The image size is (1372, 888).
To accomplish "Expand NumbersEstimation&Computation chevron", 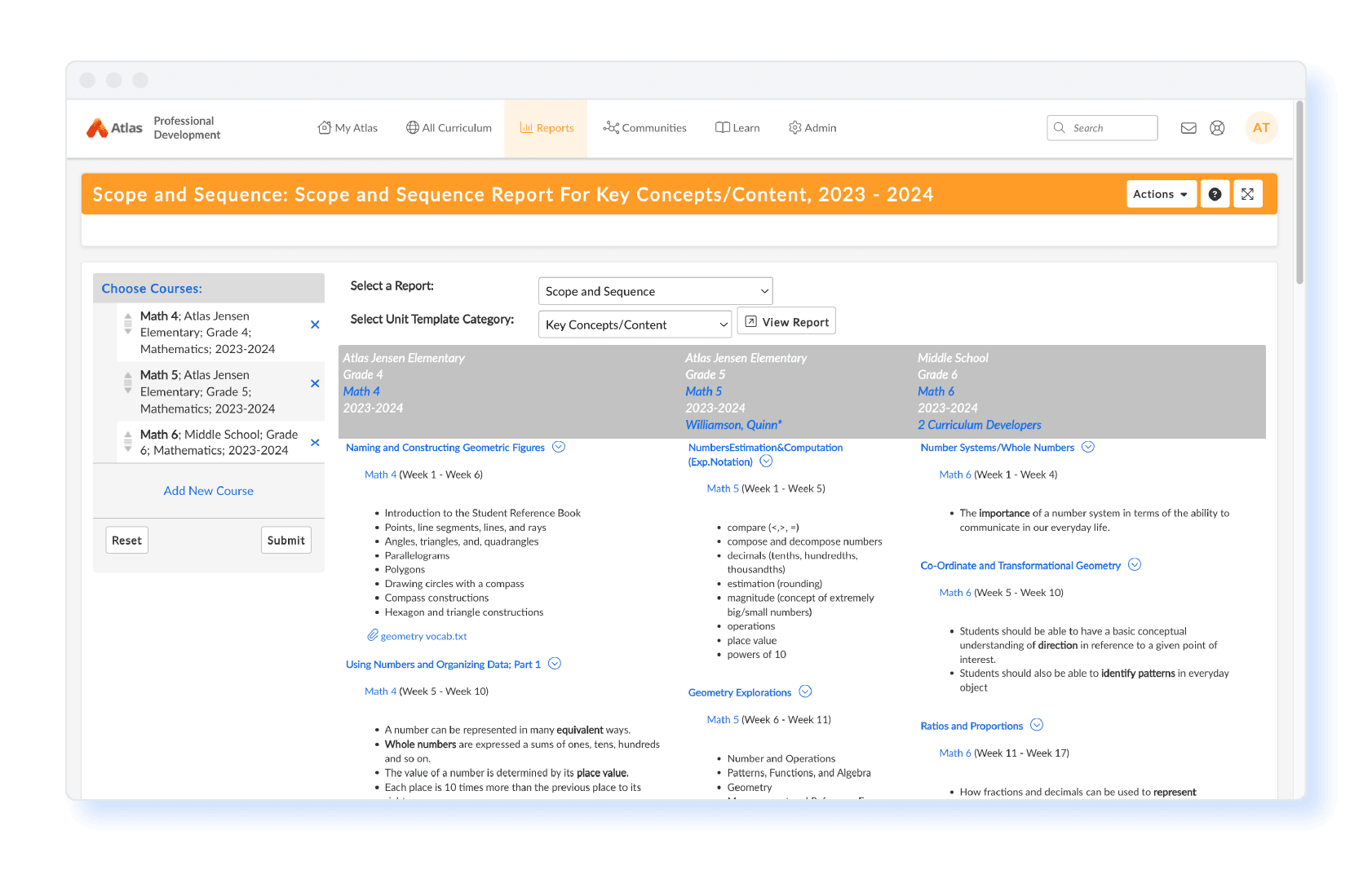I will tap(766, 462).
